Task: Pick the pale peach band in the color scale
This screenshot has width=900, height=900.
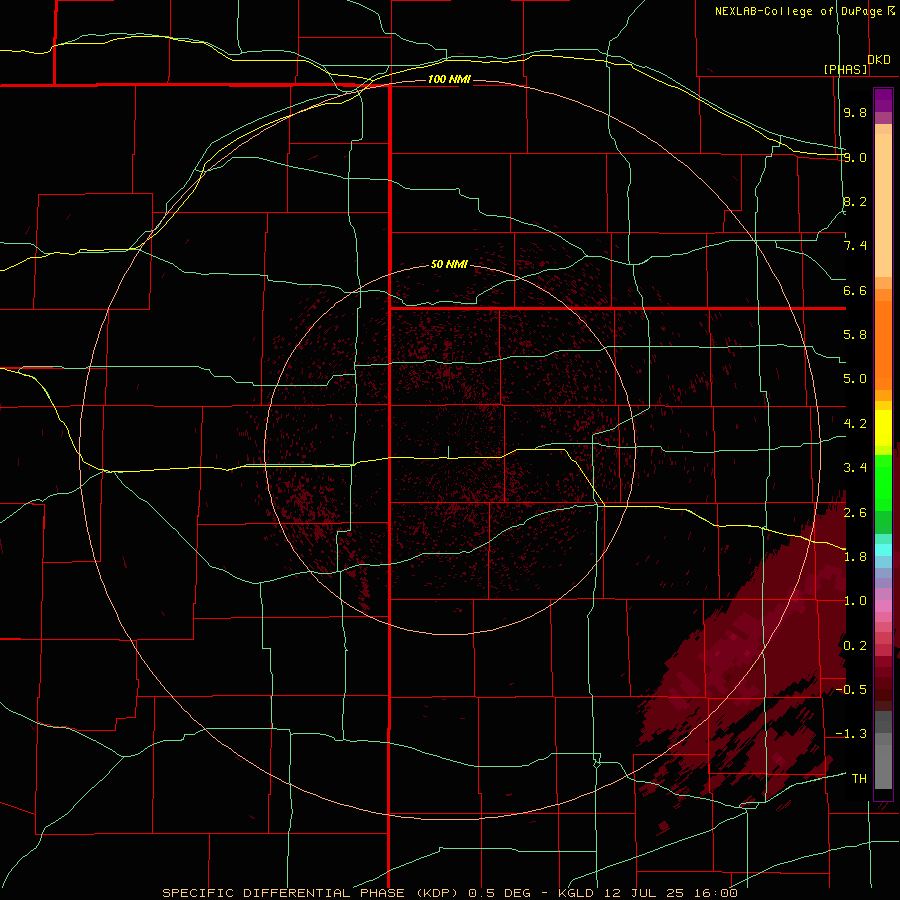Action: point(883,205)
